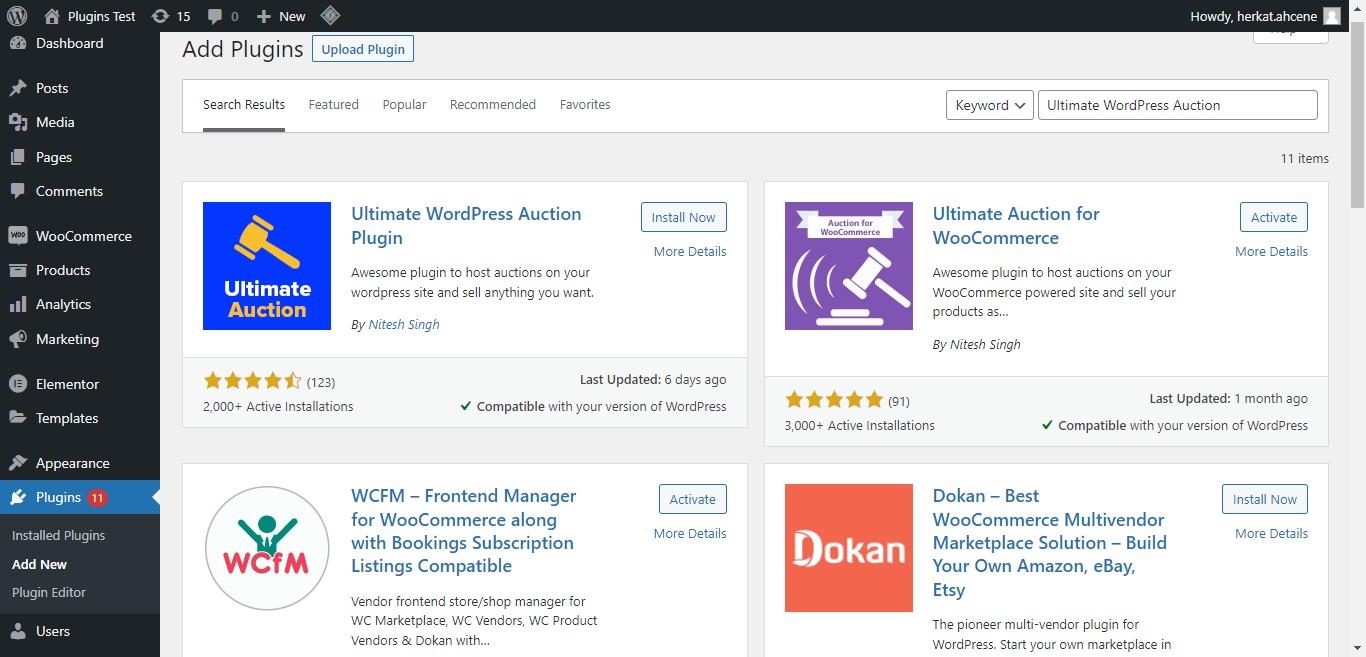Click the diamond-shaped icon in admin bar
Viewport: 1366px width, 657px height.
[330, 16]
